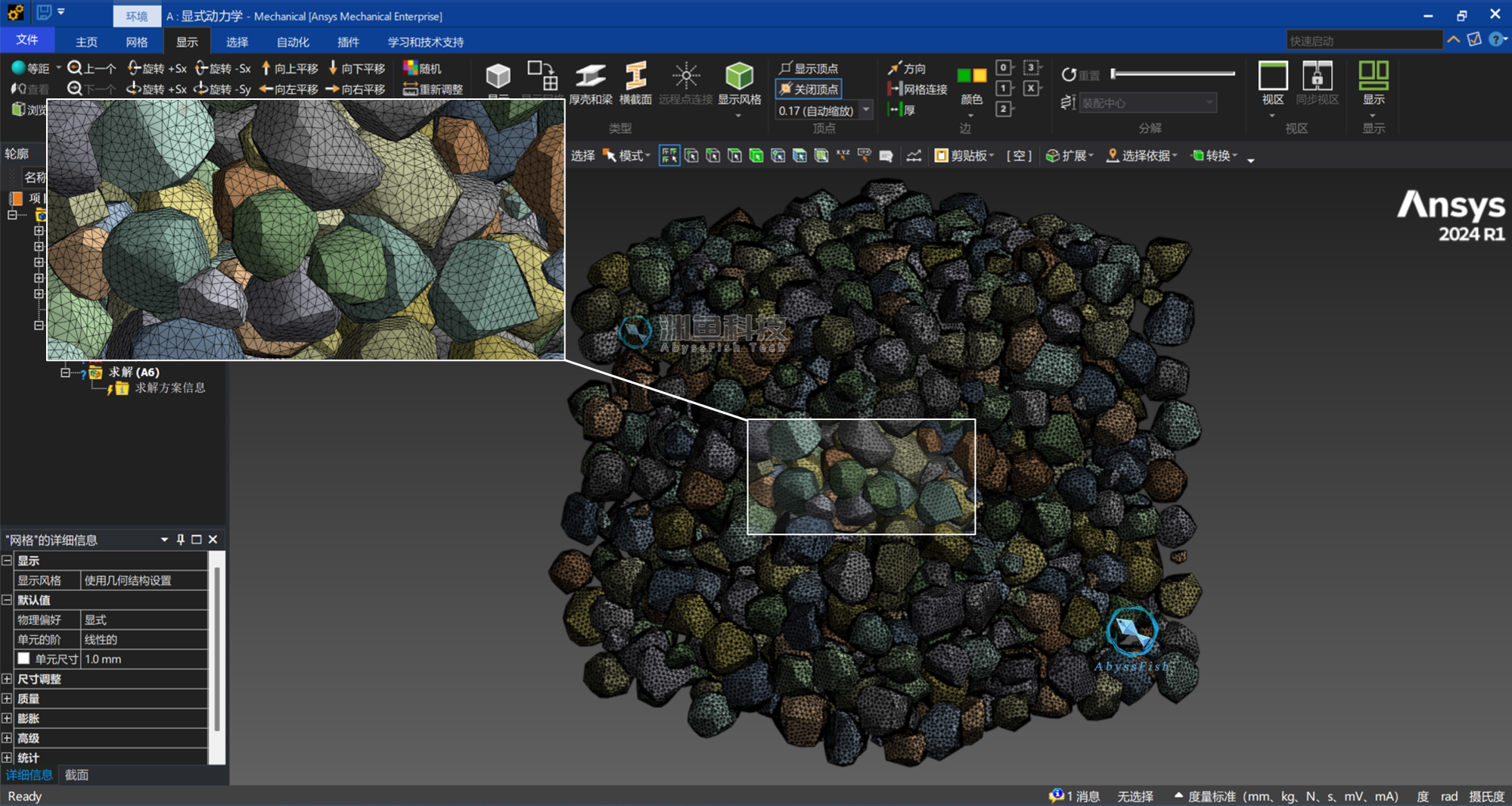Pan the view right
This screenshot has width=1512, height=806.
[x=356, y=89]
